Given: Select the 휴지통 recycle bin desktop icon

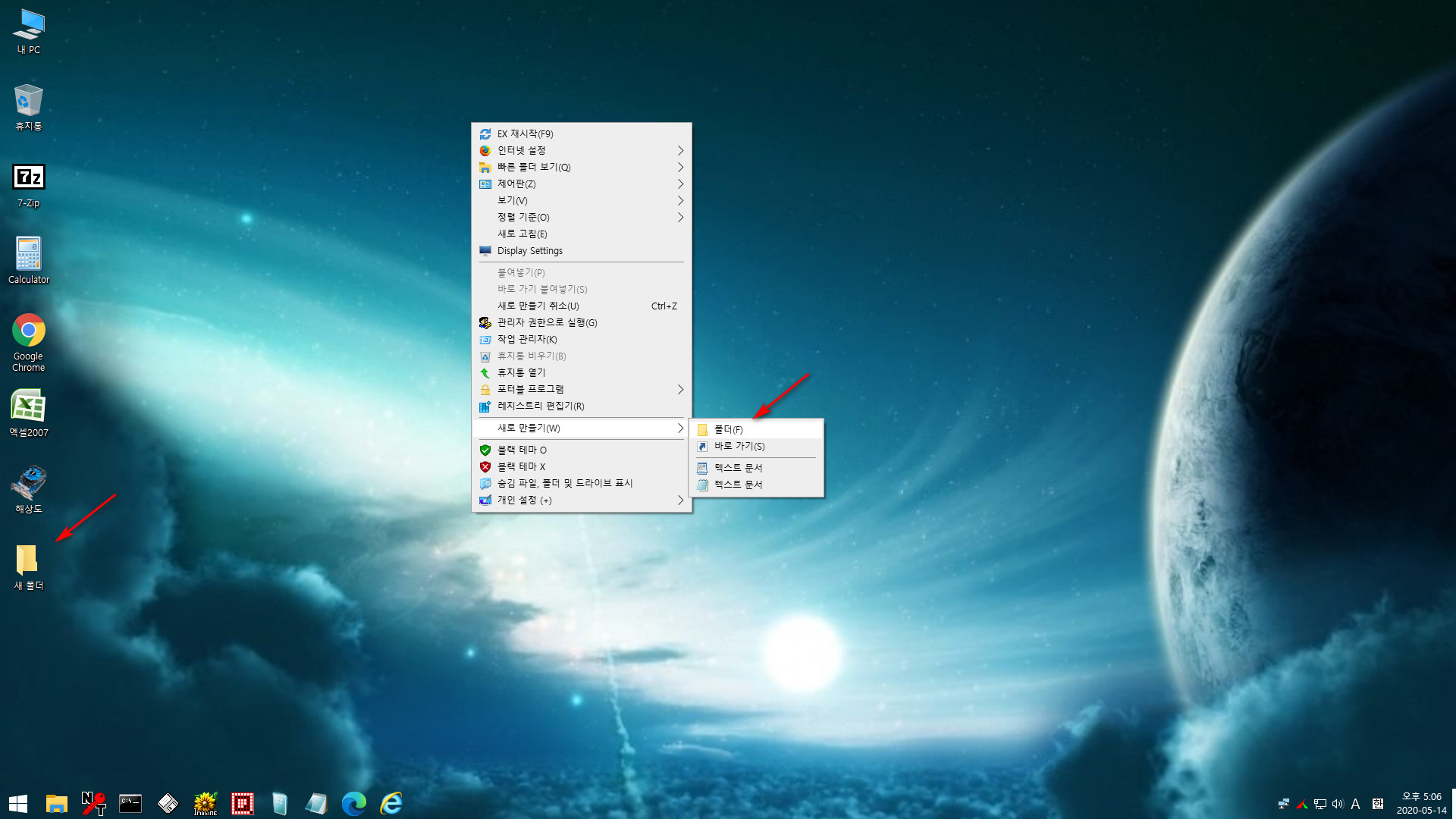Looking at the screenshot, I should 29,108.
